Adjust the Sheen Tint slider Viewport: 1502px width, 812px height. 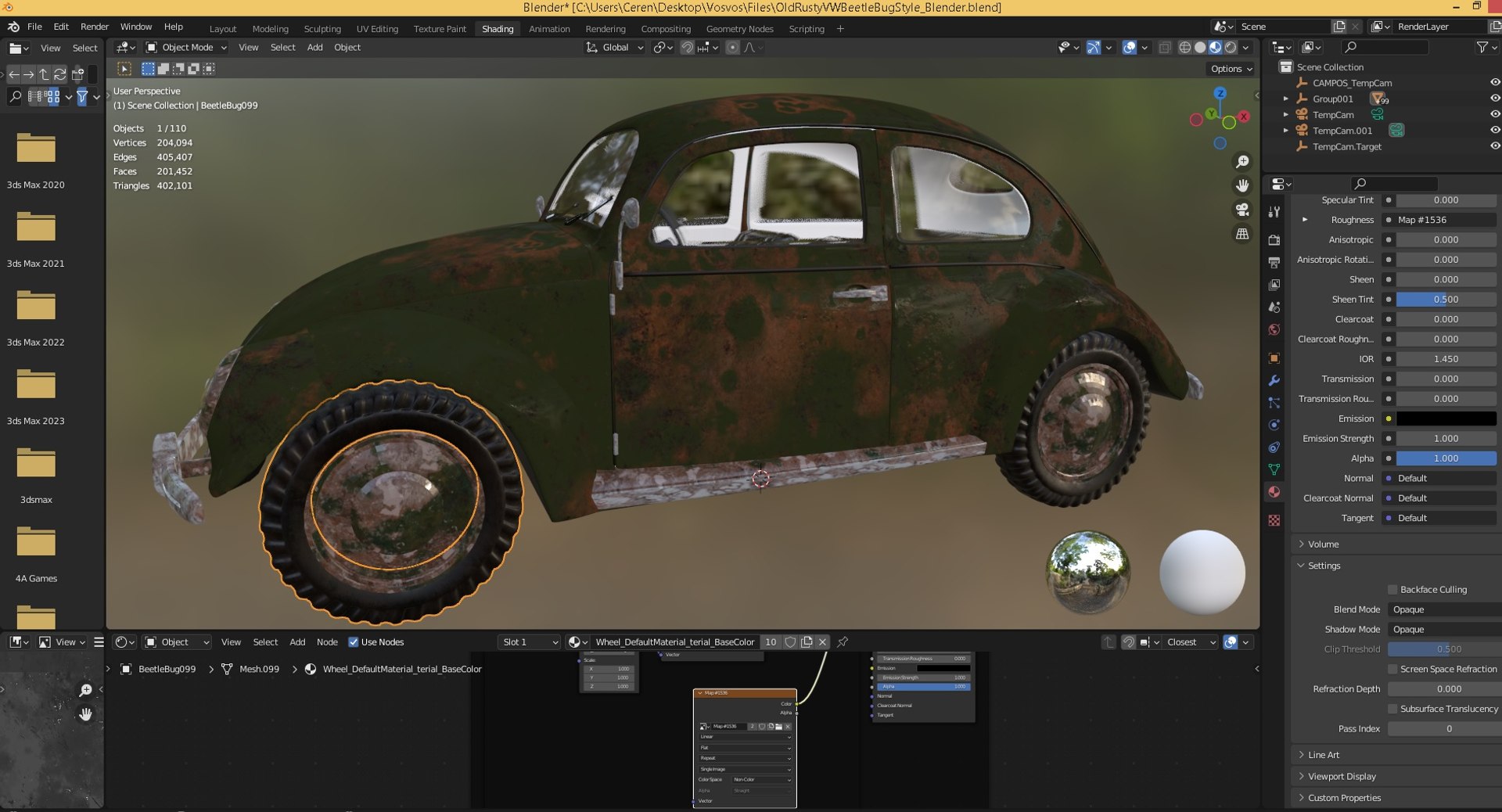1446,300
